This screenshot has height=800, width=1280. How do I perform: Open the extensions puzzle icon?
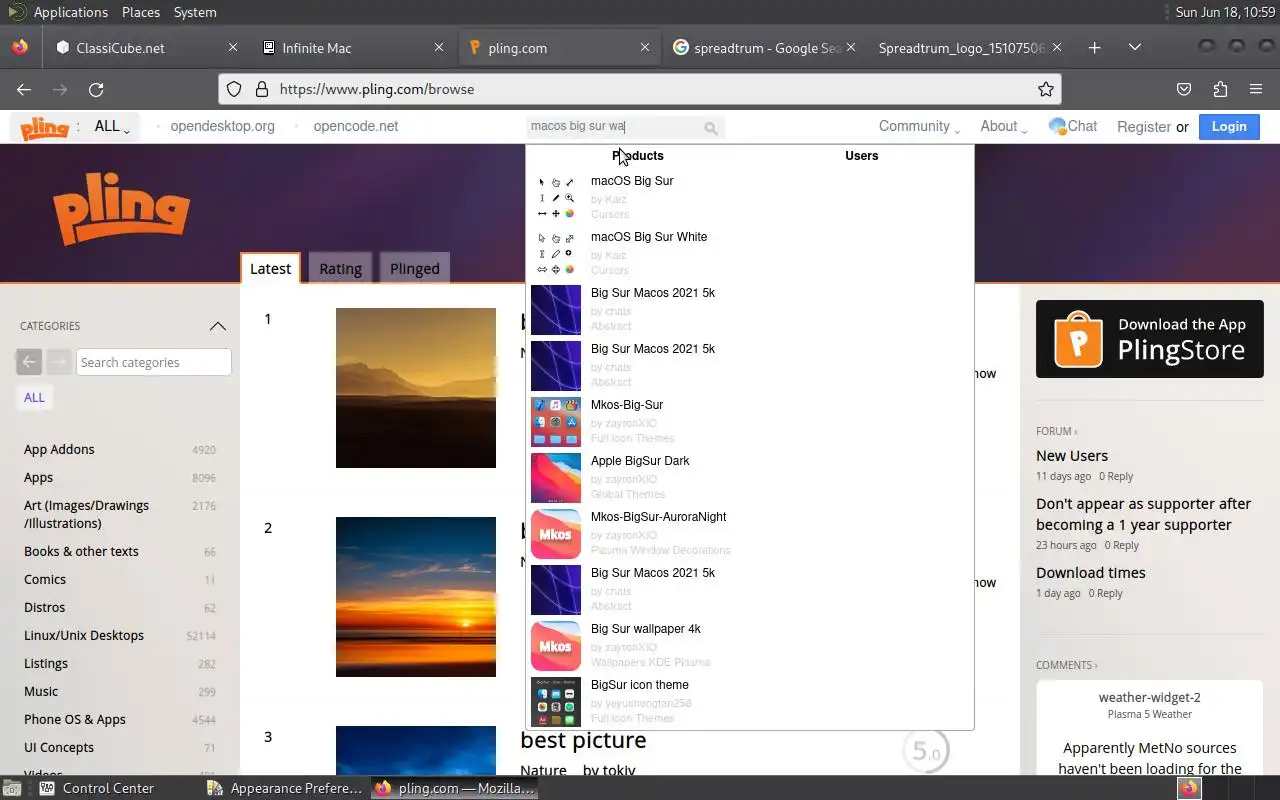[1220, 89]
